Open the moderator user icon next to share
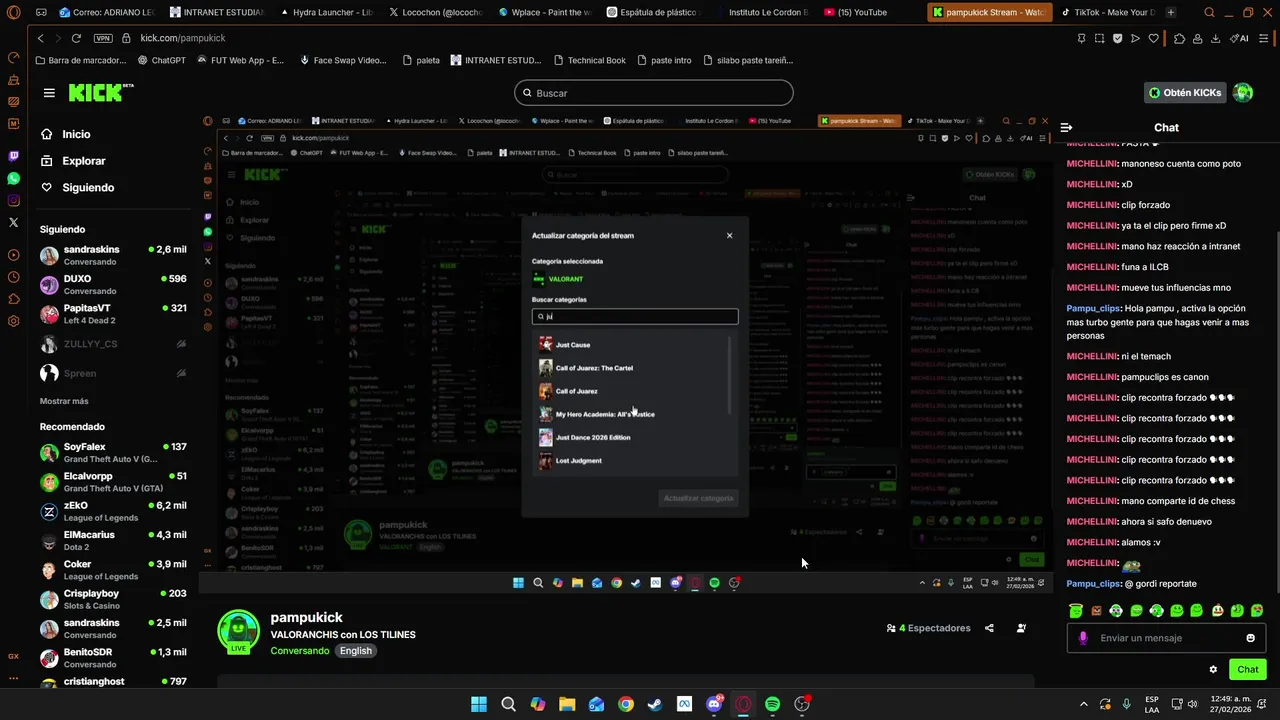 pyautogui.click(x=1021, y=628)
